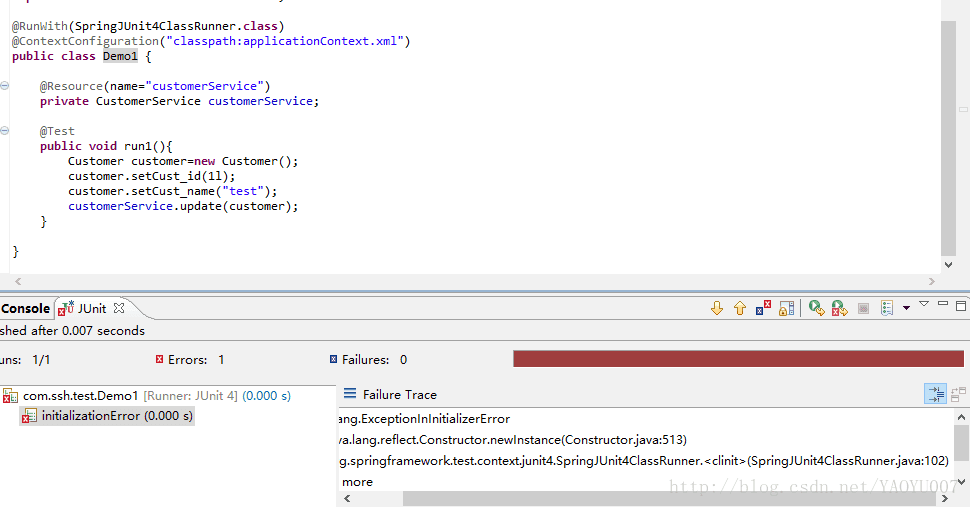Go to previous failed test arrow
The height and width of the screenshot is (507, 970).
tap(740, 308)
